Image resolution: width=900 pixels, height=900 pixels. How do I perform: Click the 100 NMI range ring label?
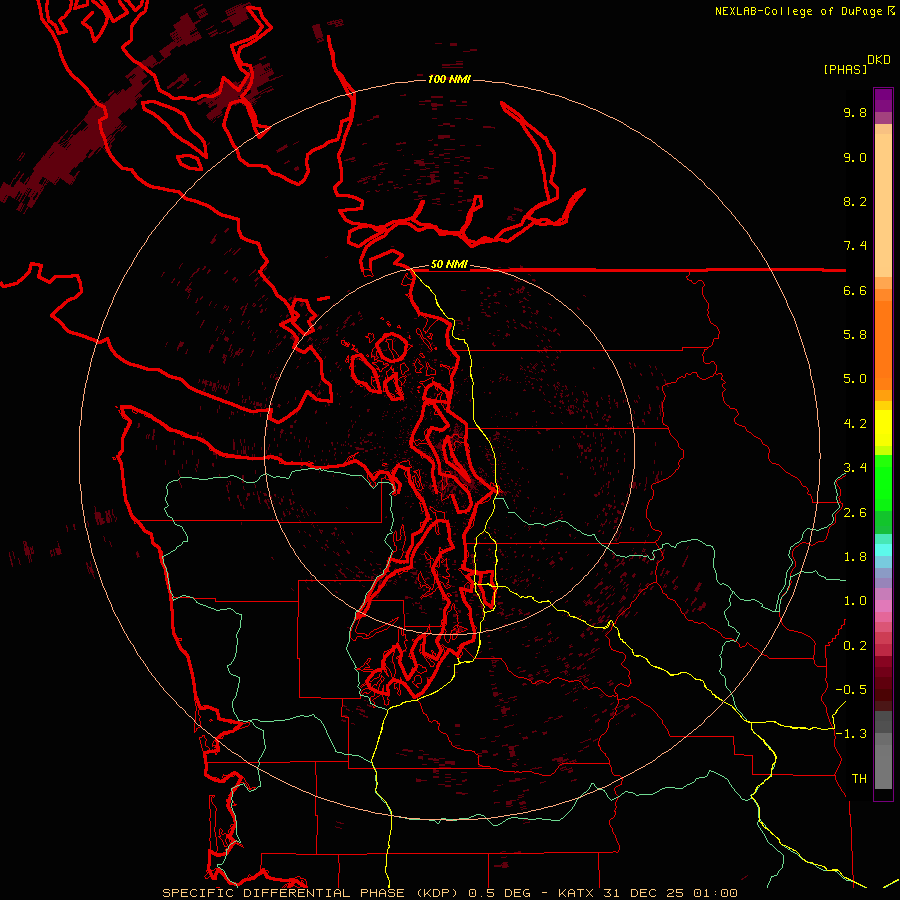(x=449, y=79)
